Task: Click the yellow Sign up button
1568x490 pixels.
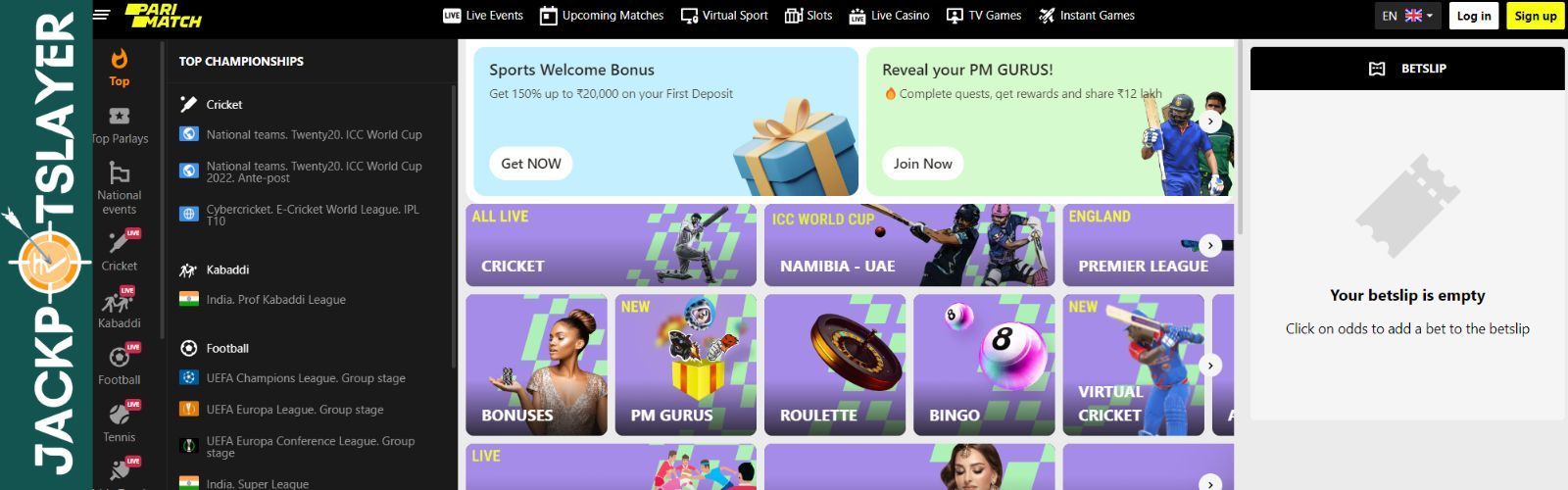Action: coord(1535,16)
